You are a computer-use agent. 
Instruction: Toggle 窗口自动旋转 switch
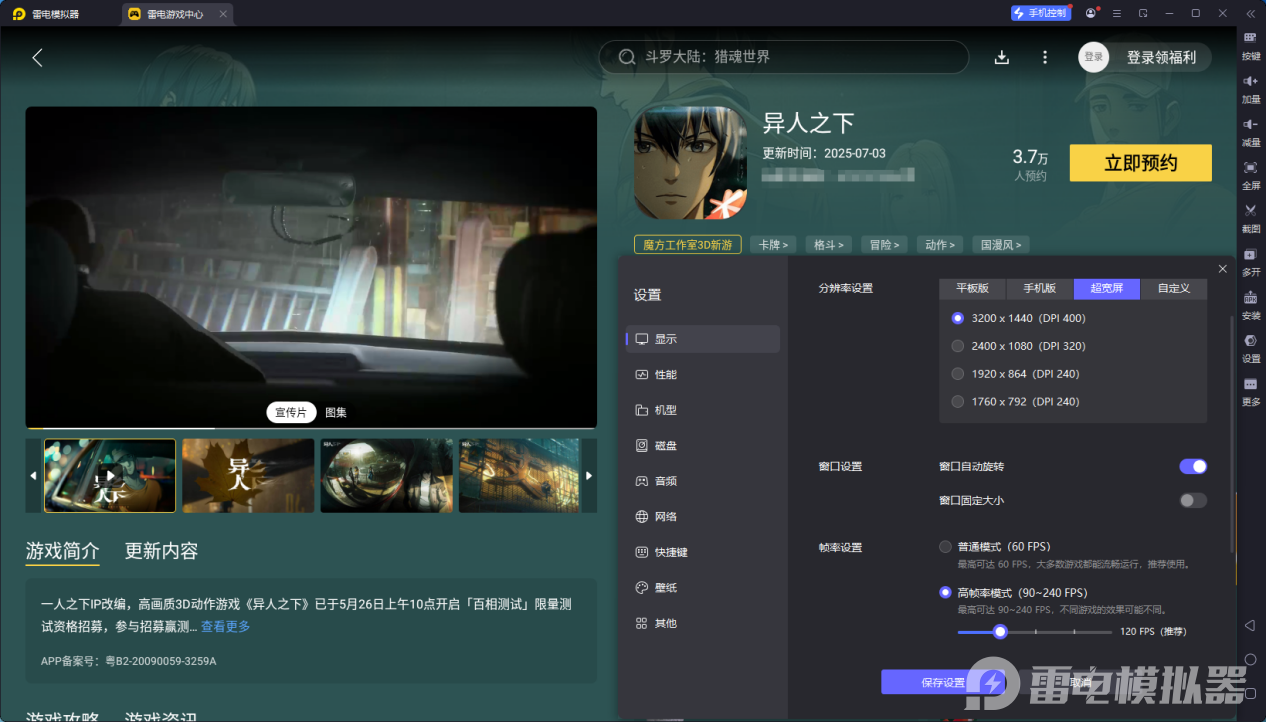tap(1193, 466)
